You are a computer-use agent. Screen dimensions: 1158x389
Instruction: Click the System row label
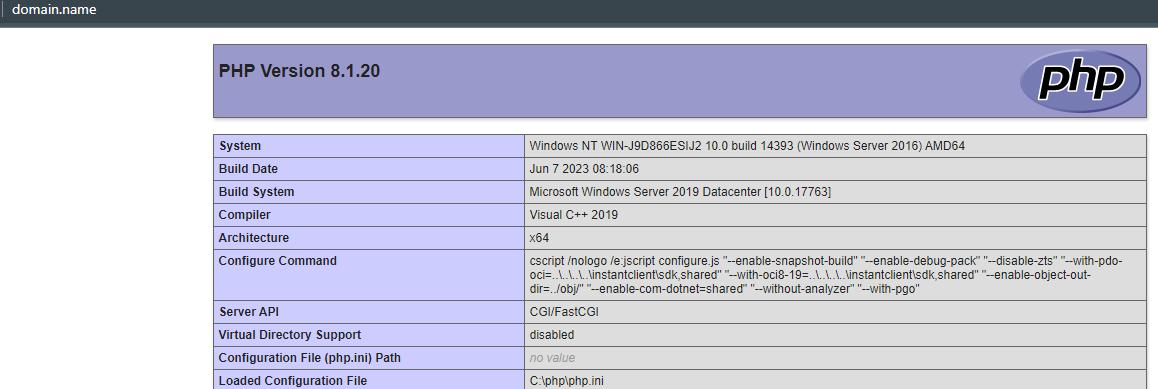pyautogui.click(x=239, y=146)
